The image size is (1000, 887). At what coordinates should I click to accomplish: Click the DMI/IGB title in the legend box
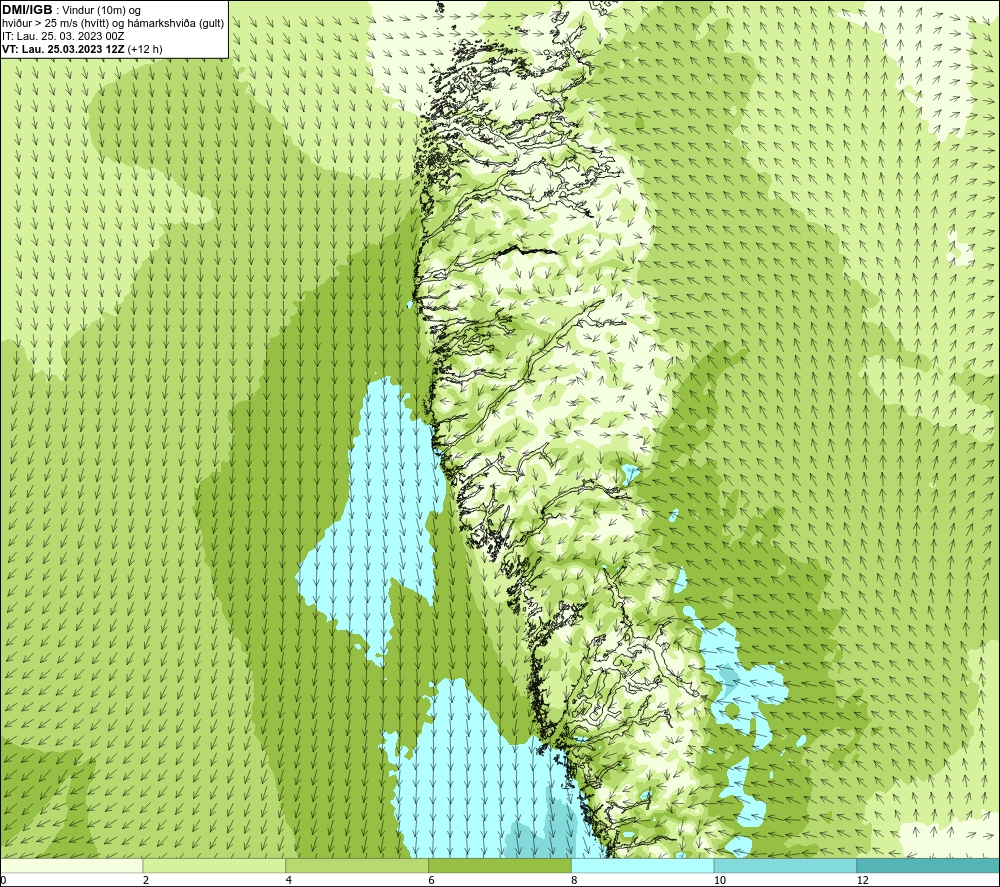coord(27,10)
